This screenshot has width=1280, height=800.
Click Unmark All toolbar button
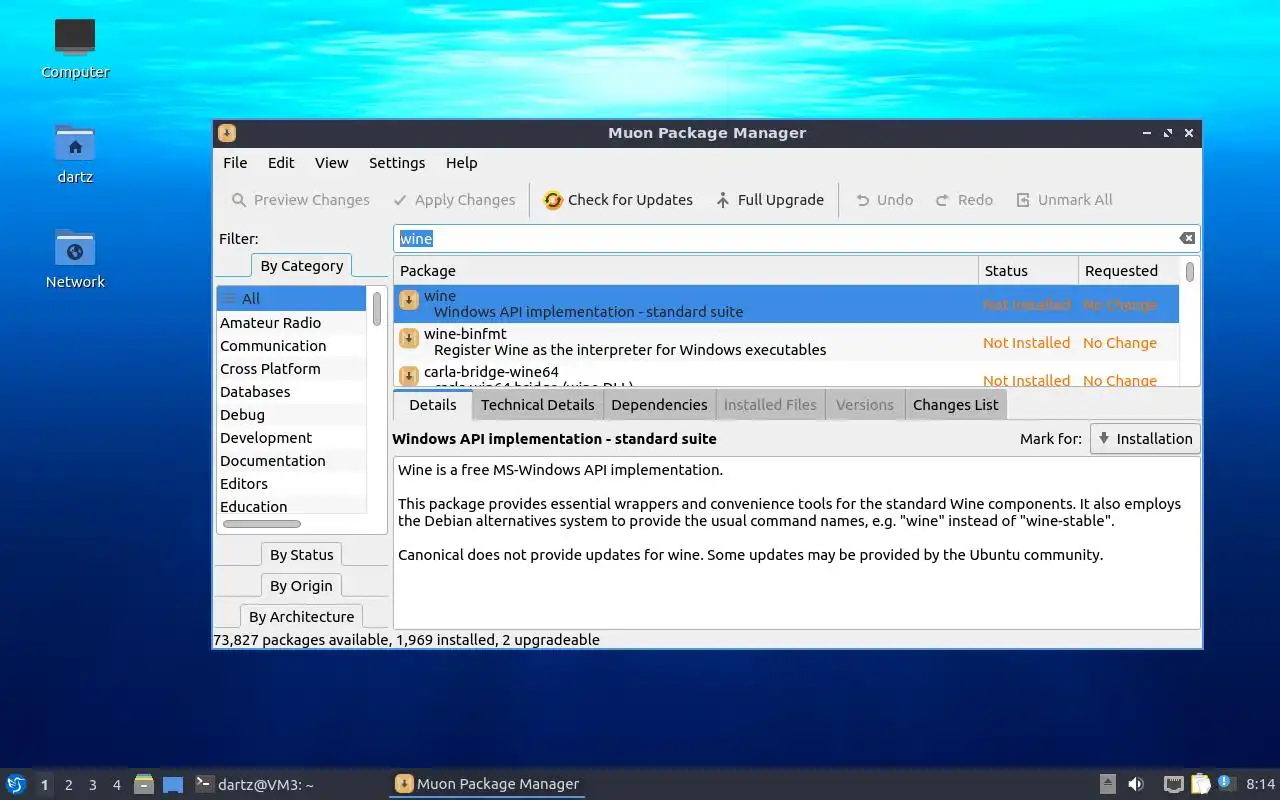click(x=1064, y=200)
